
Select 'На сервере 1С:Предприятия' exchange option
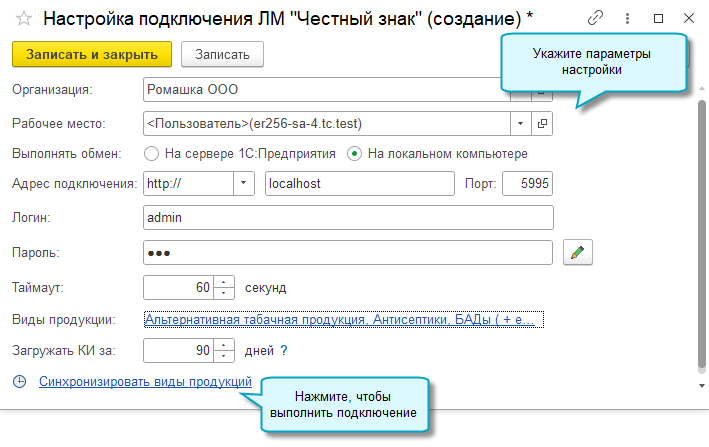(x=152, y=154)
